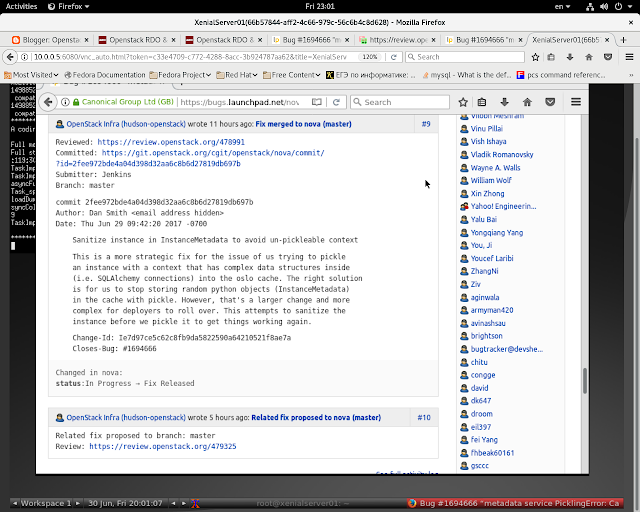
Task: Open inner browser hamburger menu
Action: pyautogui.click(x=576, y=102)
